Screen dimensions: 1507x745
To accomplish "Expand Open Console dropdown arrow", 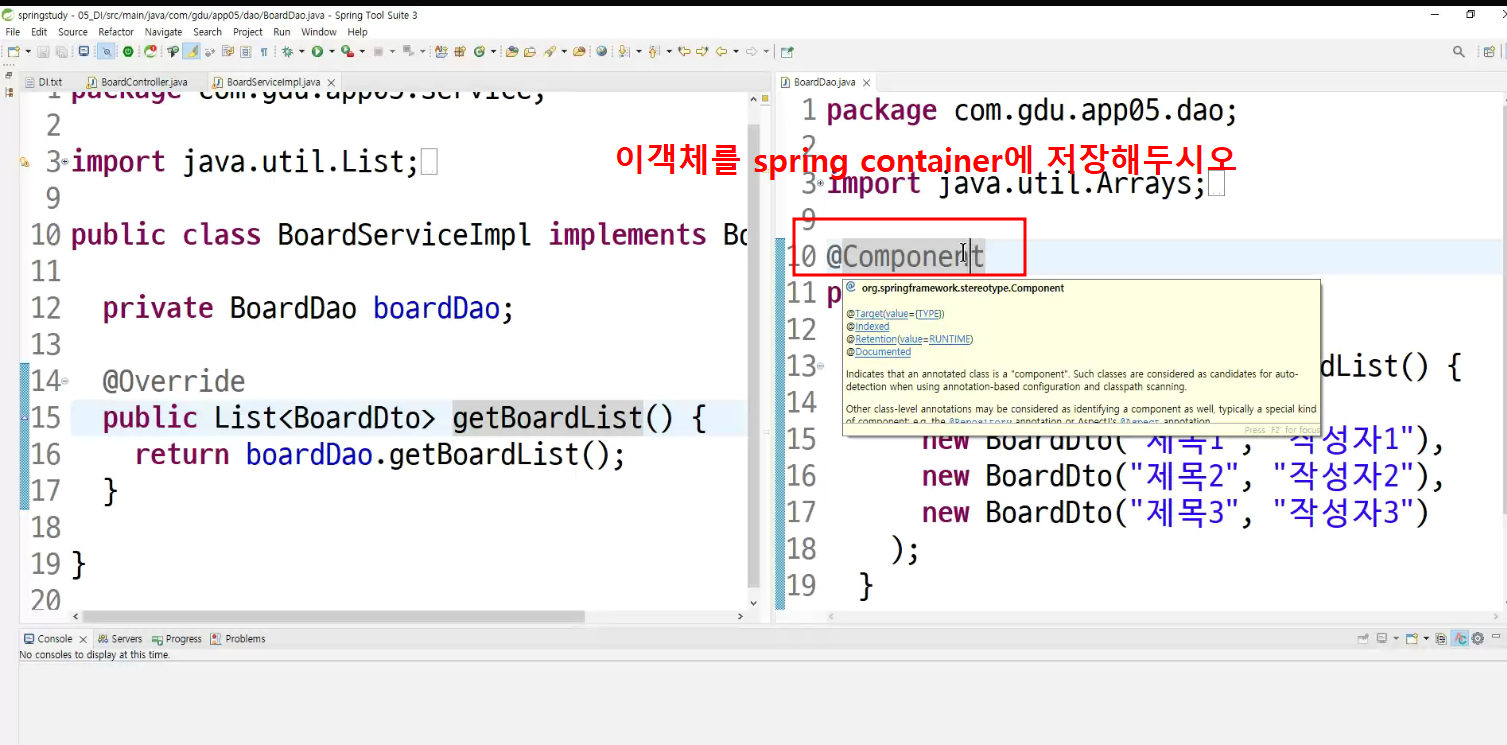I will pyautogui.click(x=1426, y=639).
